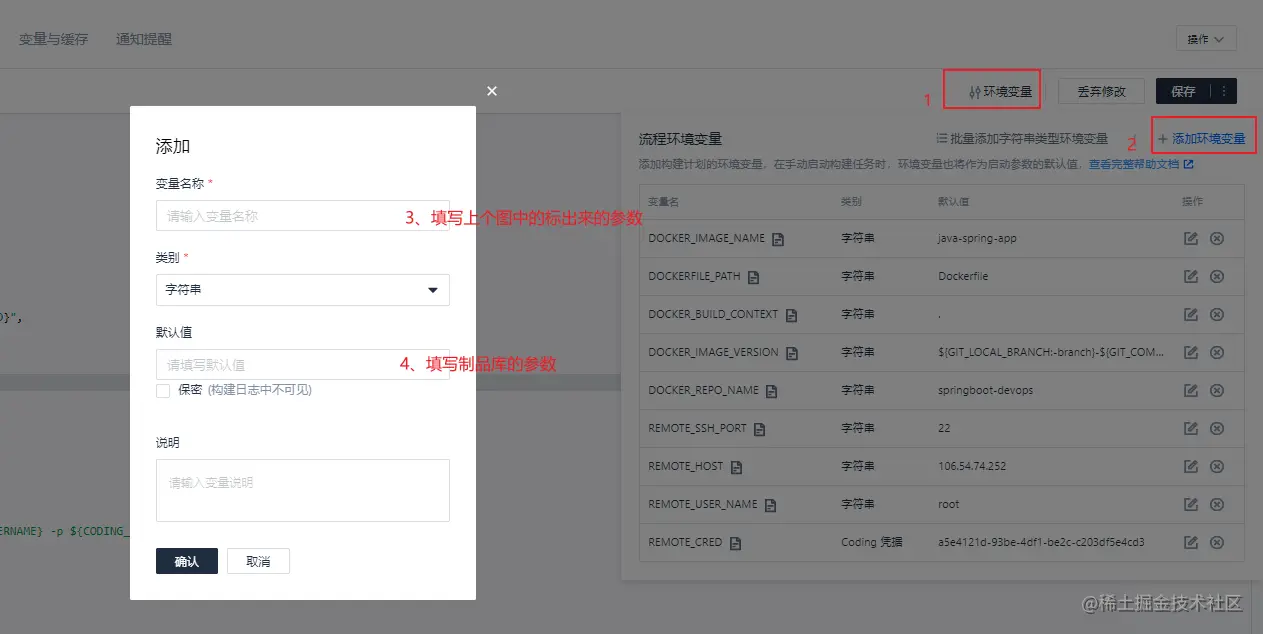
Task: Open the more options next to 保存
Action: tap(1224, 91)
